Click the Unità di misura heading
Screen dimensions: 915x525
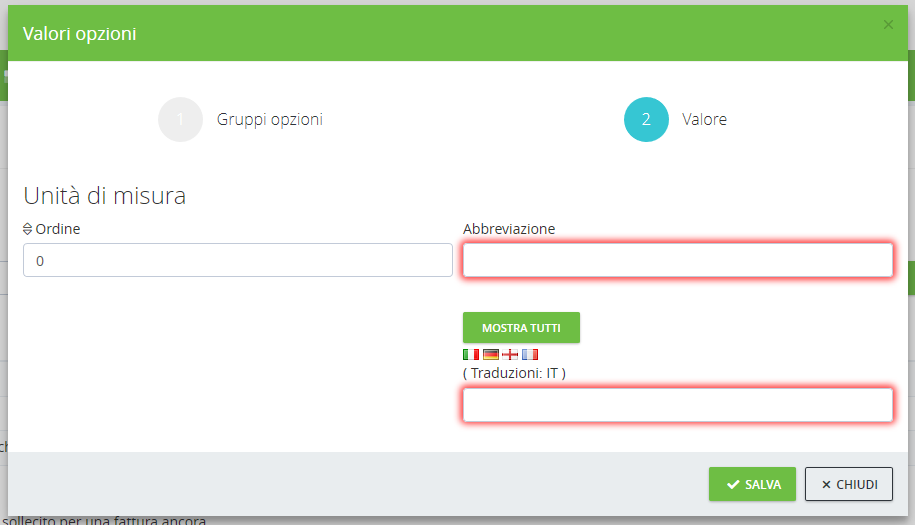(x=105, y=195)
